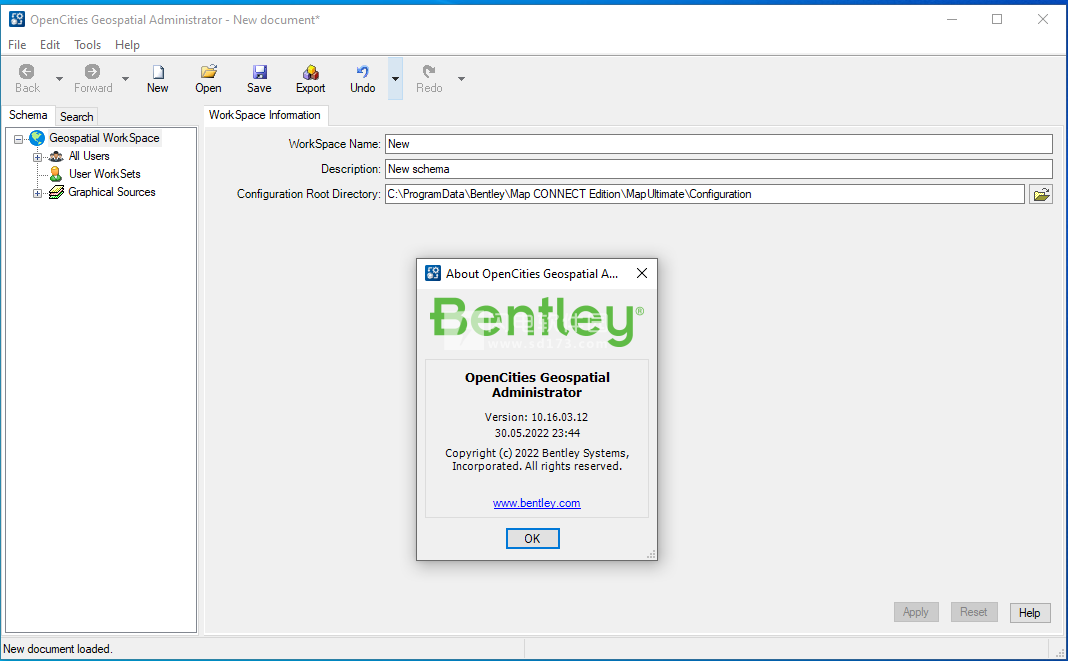Select the Geospatial WorkSpace globe icon

[x=37, y=138]
